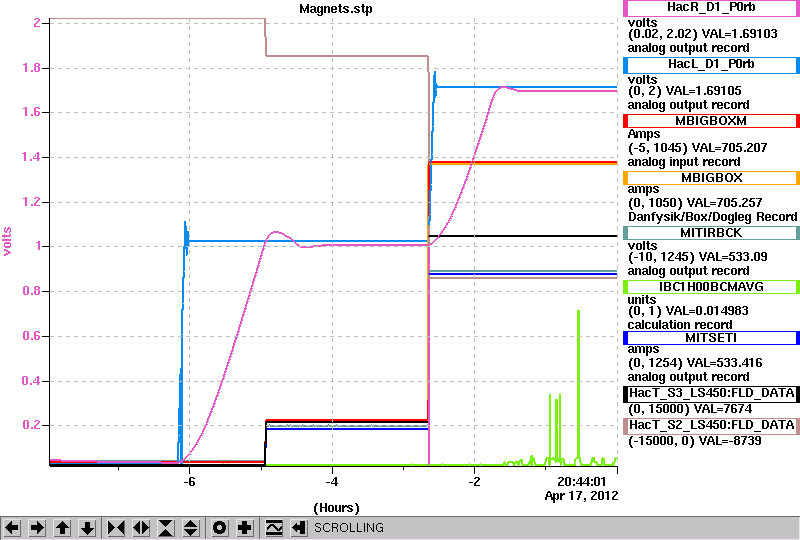Click the Magnets.stp graph title
The height and width of the screenshot is (540, 800).
(x=336, y=9)
